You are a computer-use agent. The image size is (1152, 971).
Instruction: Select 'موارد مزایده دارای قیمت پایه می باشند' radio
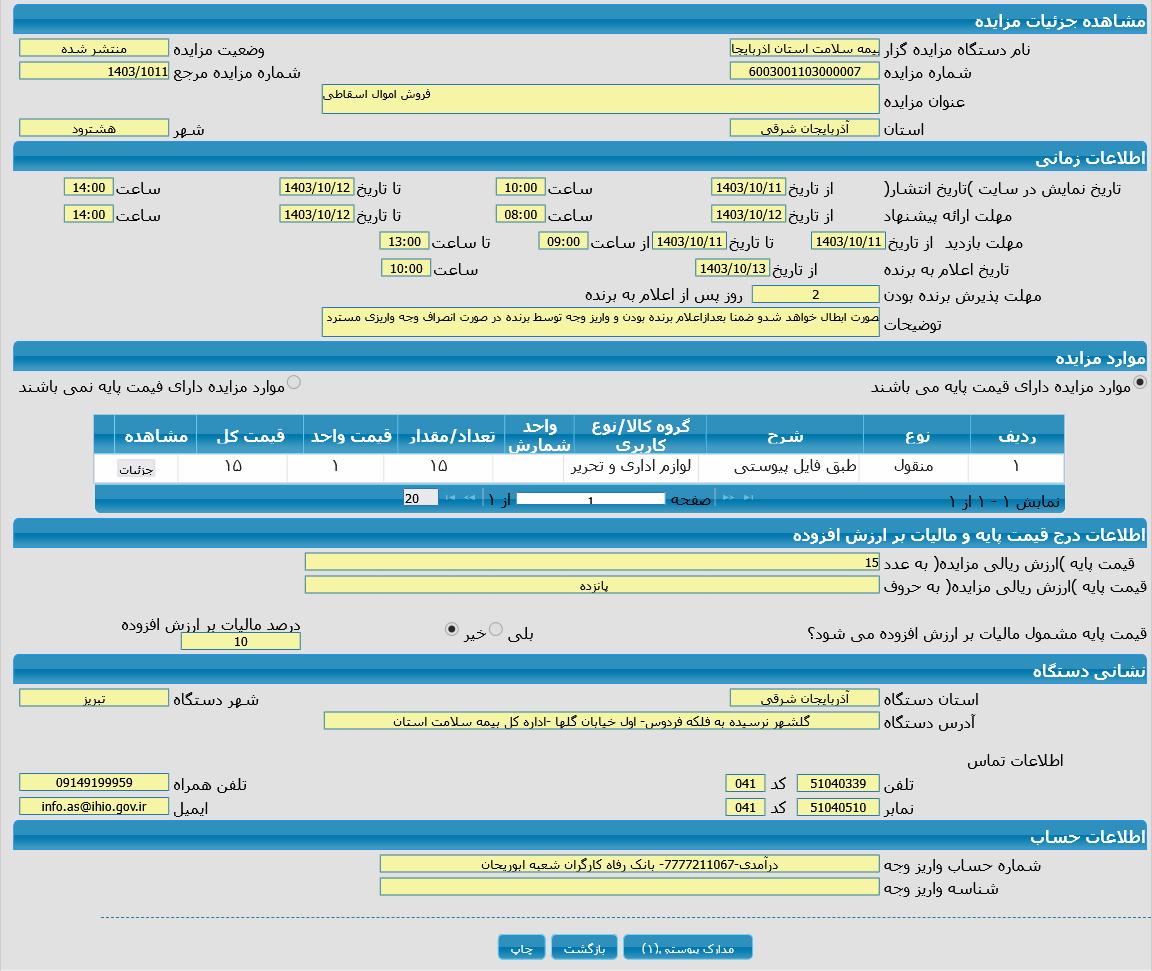1139,382
